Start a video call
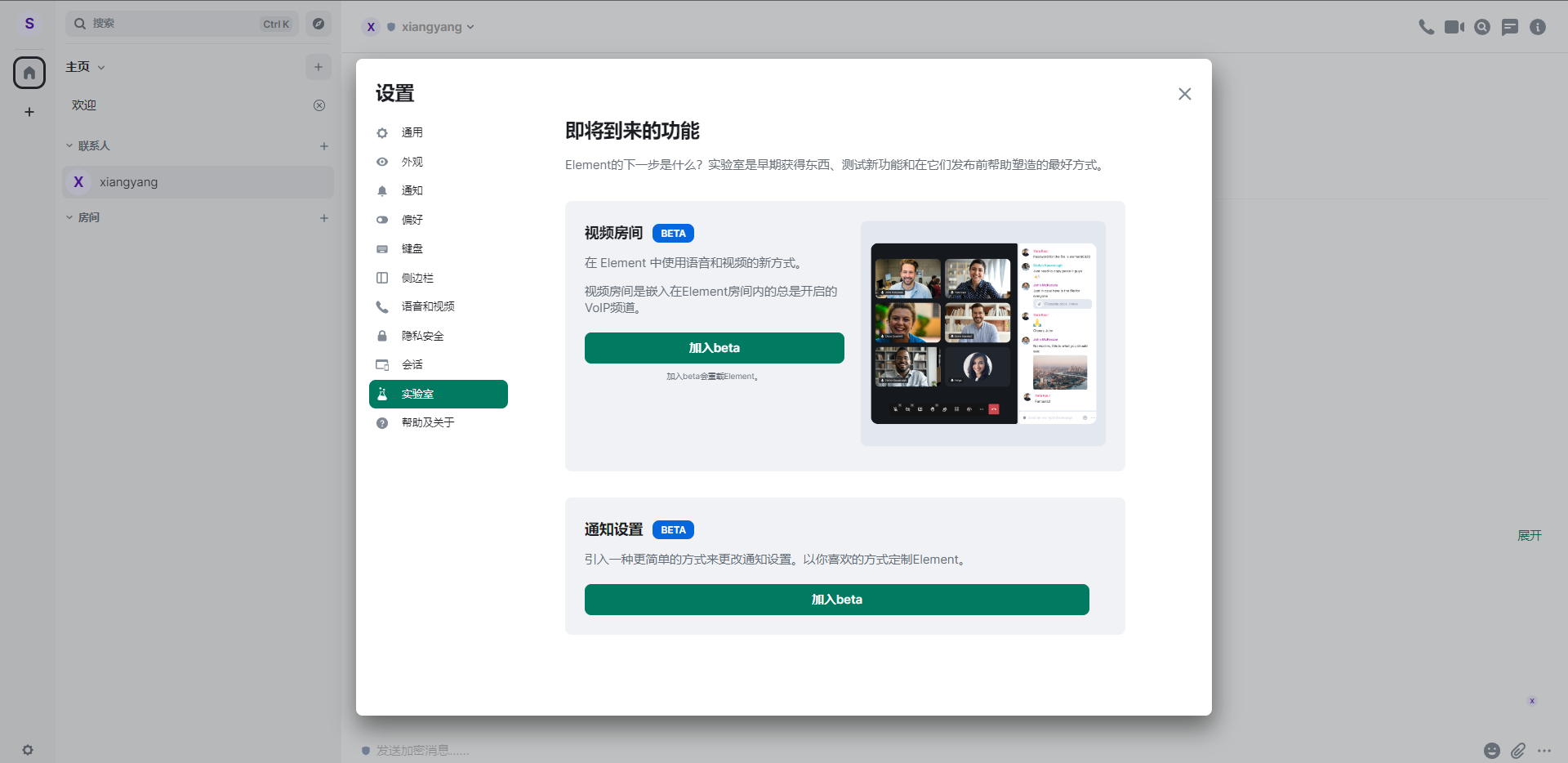 pyautogui.click(x=1454, y=27)
